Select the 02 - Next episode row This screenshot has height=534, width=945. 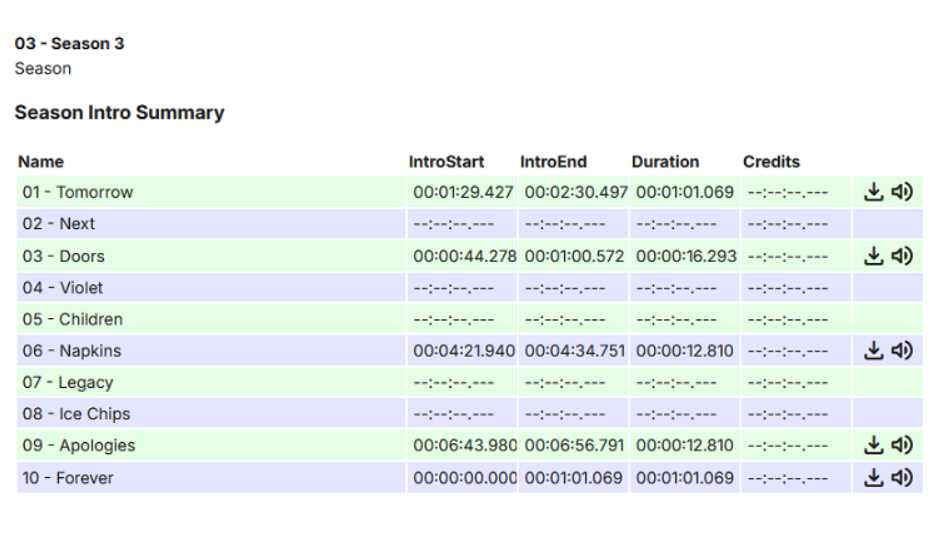point(59,224)
